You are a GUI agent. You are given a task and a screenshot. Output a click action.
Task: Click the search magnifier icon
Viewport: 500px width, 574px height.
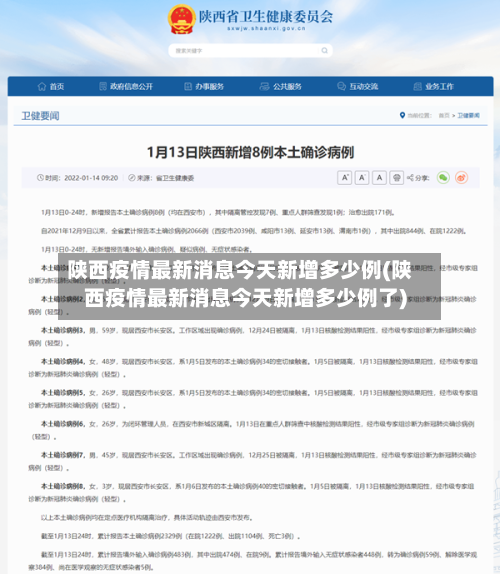(324, 51)
